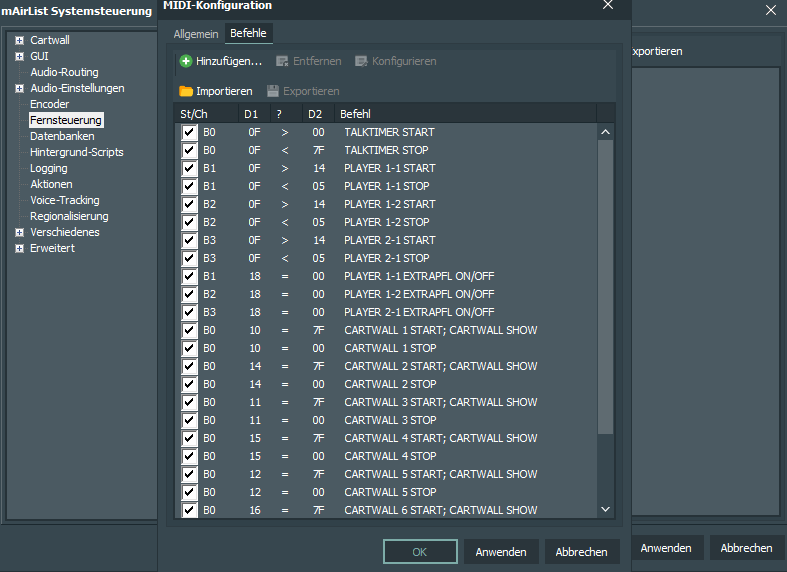Click the Importieren folder icon
The image size is (787, 572).
(x=186, y=91)
